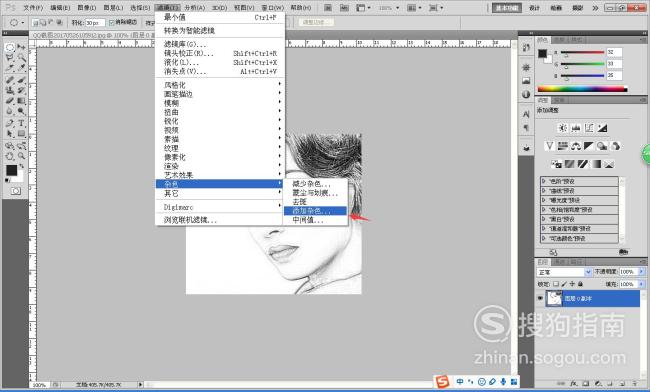Select the Path Selection tool
650x392 pixels.
(10, 133)
